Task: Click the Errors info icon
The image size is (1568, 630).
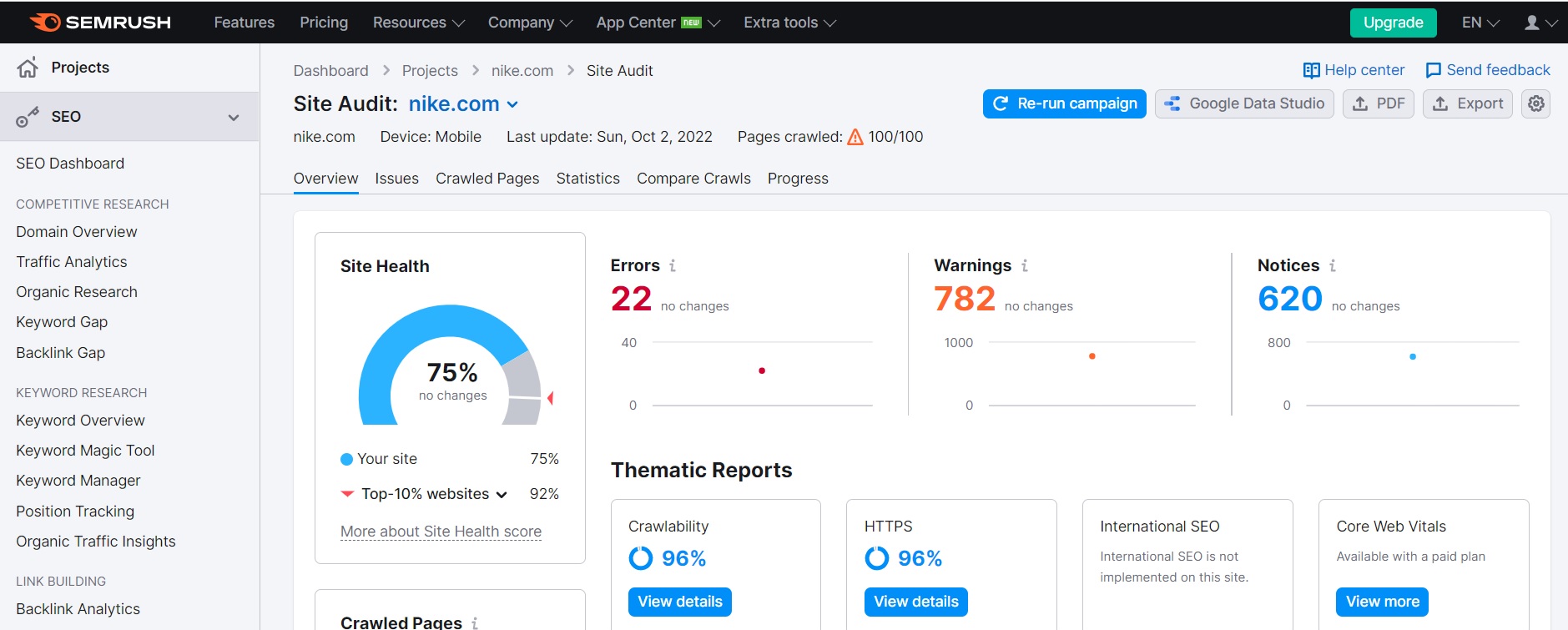Action: coord(673,265)
